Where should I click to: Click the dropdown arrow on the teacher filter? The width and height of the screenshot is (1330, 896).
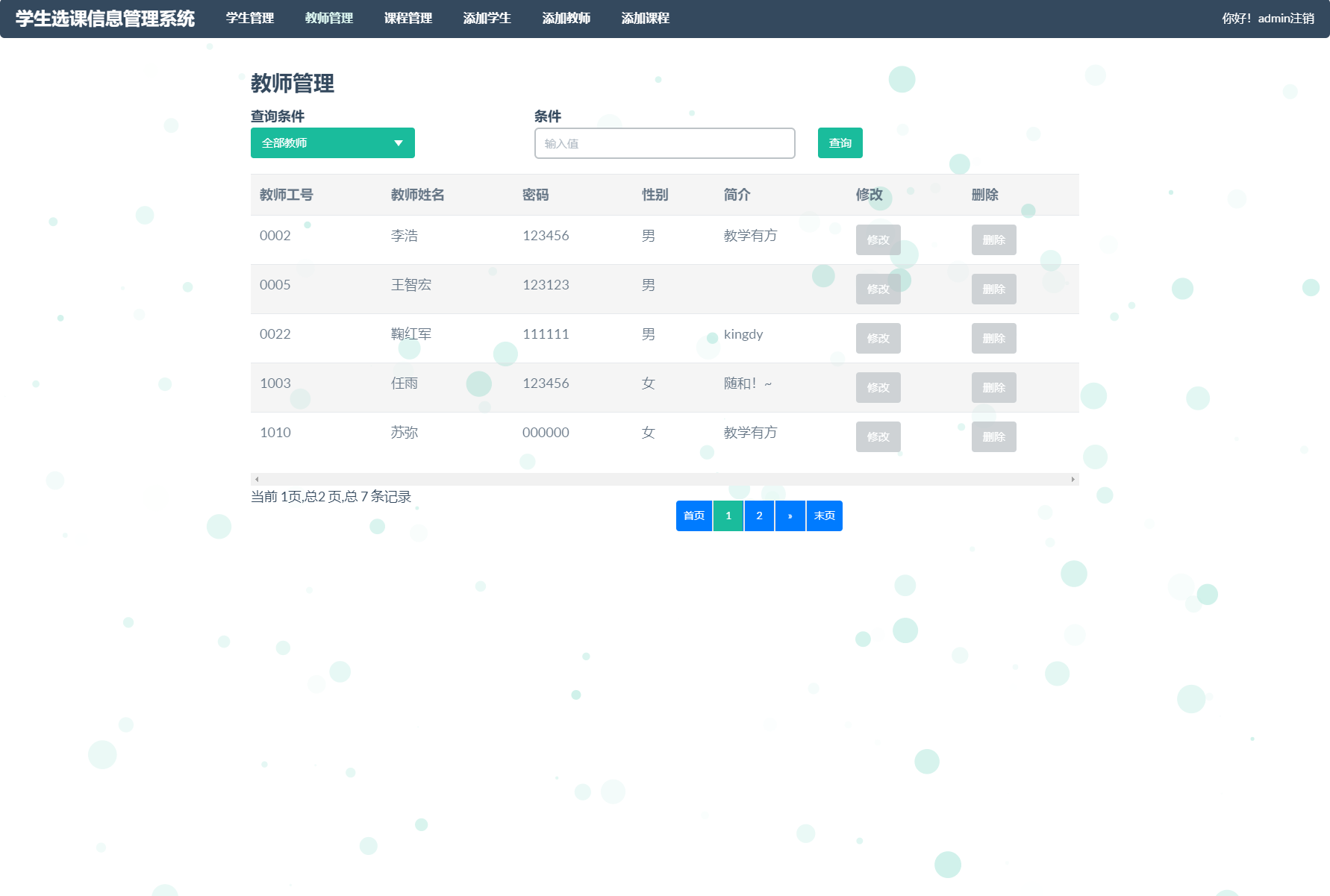tap(399, 142)
